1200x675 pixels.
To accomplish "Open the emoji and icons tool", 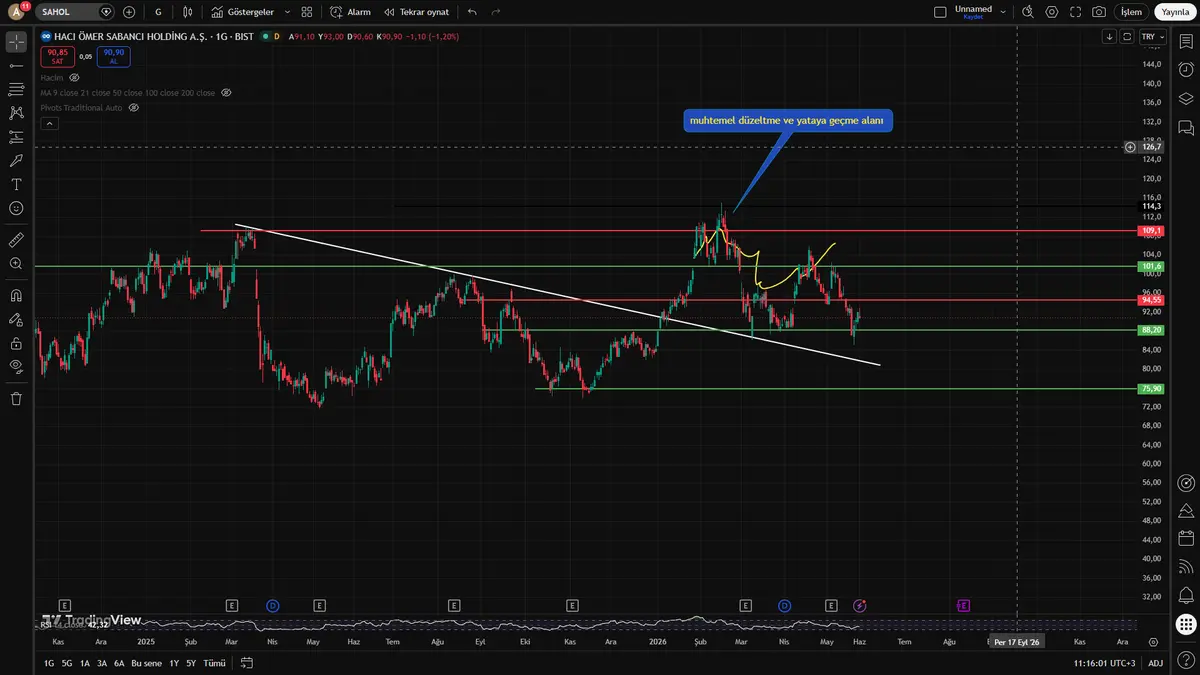I will tap(16, 208).
